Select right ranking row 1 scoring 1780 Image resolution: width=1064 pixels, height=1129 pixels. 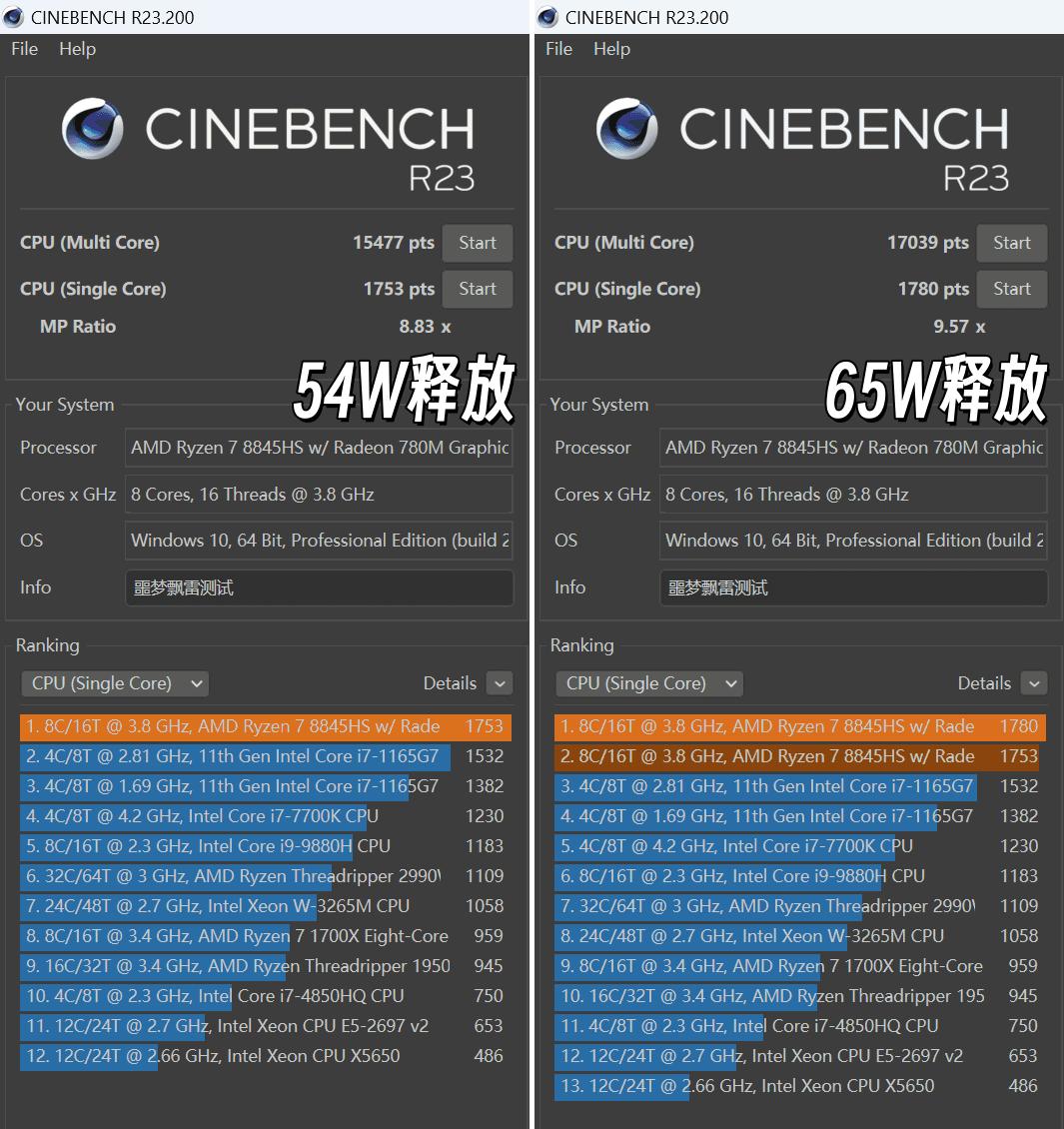pos(800,726)
